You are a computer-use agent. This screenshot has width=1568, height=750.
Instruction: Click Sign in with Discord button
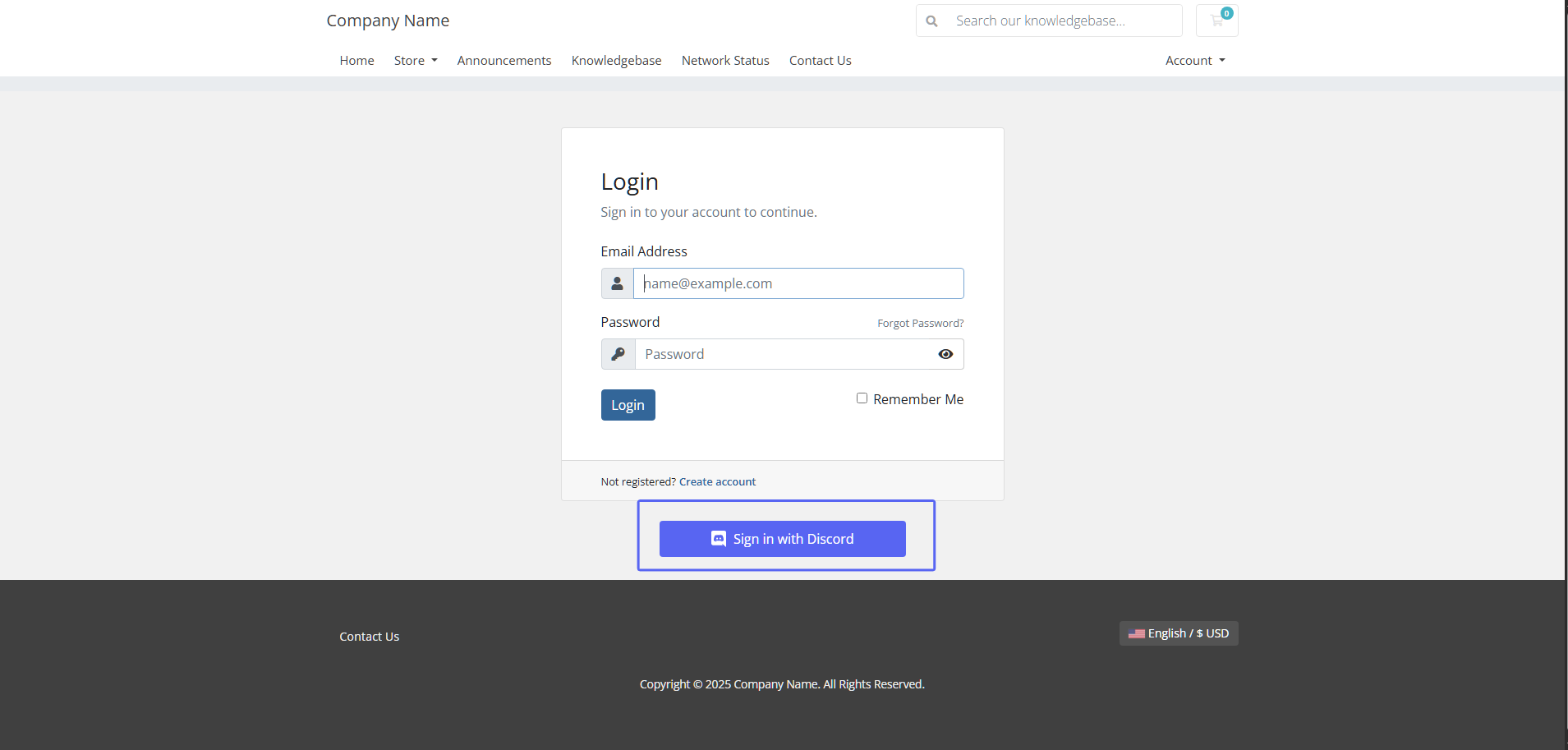point(783,539)
